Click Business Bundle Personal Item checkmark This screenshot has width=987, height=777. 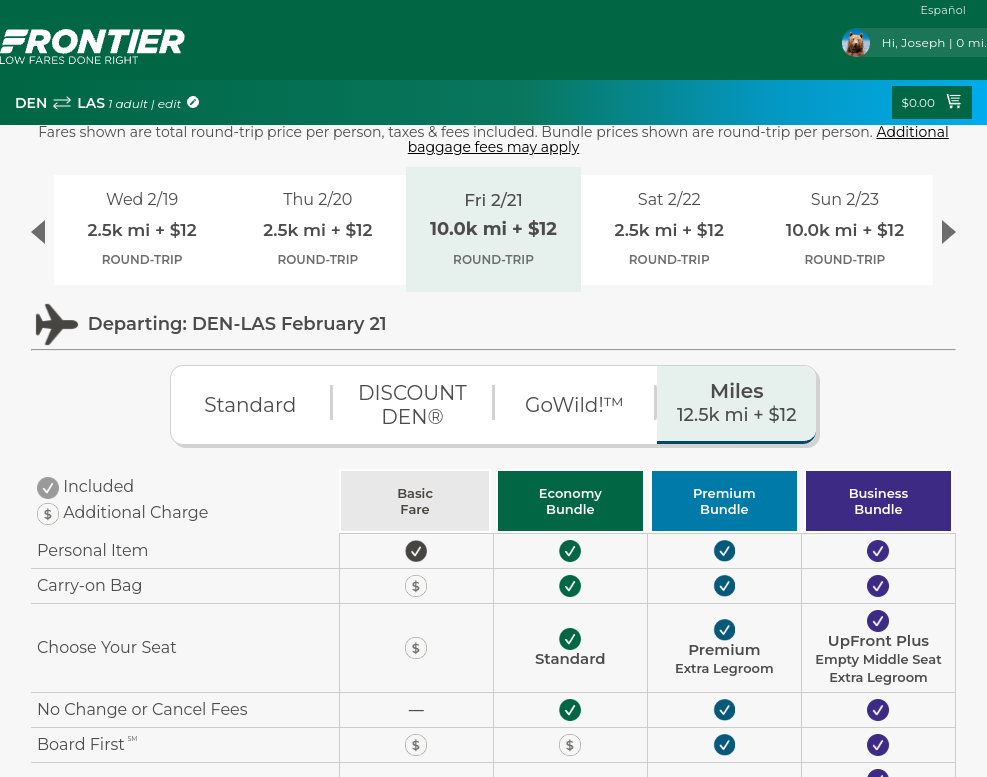[877, 551]
